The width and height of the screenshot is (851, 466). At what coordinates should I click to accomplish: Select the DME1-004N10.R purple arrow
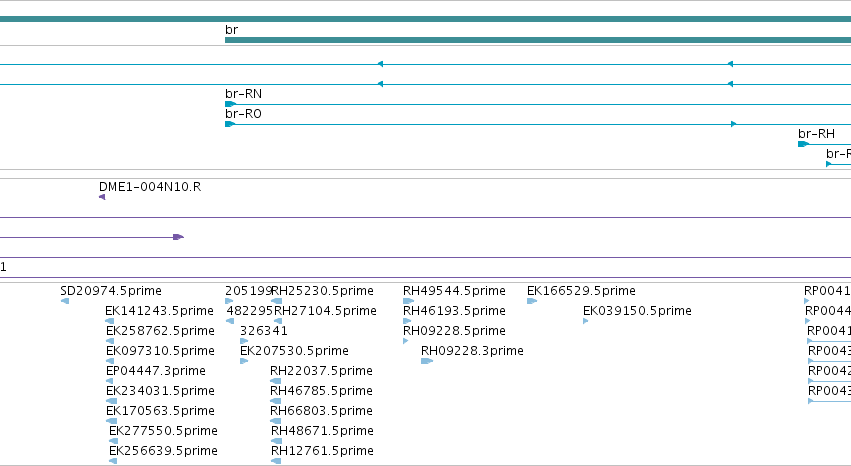(x=102, y=197)
